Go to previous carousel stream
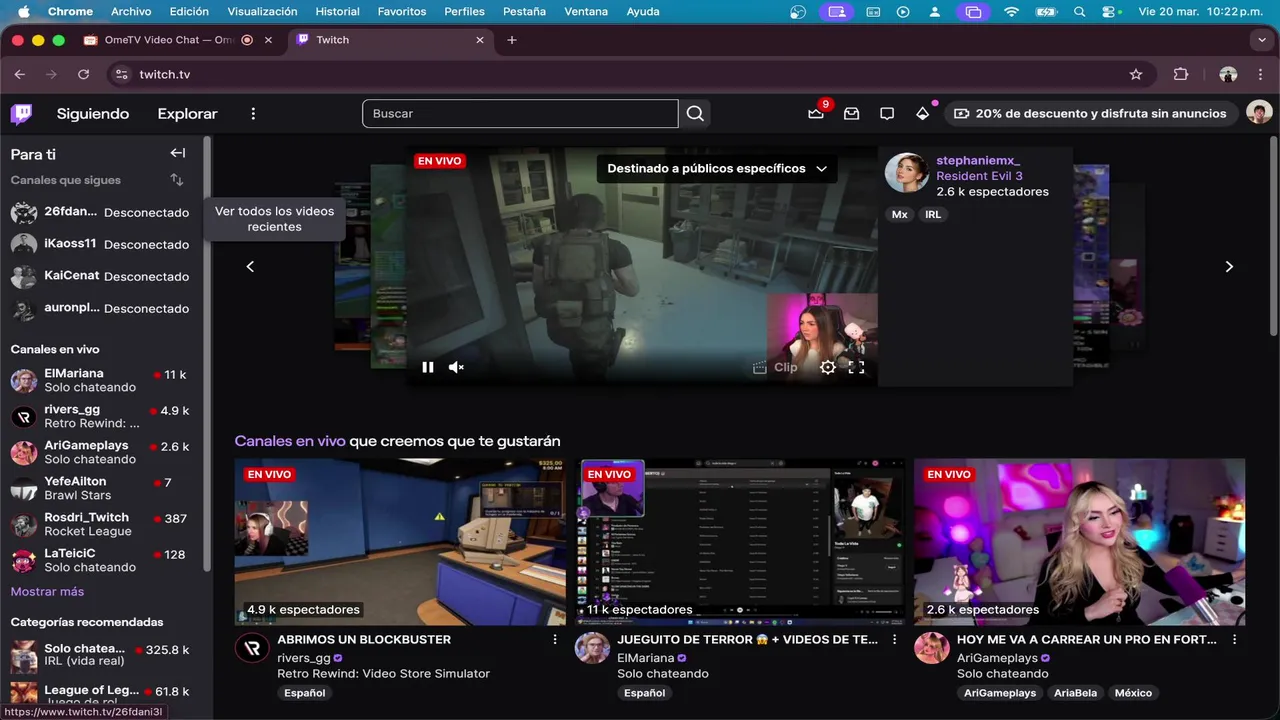The width and height of the screenshot is (1280, 720). (x=250, y=266)
